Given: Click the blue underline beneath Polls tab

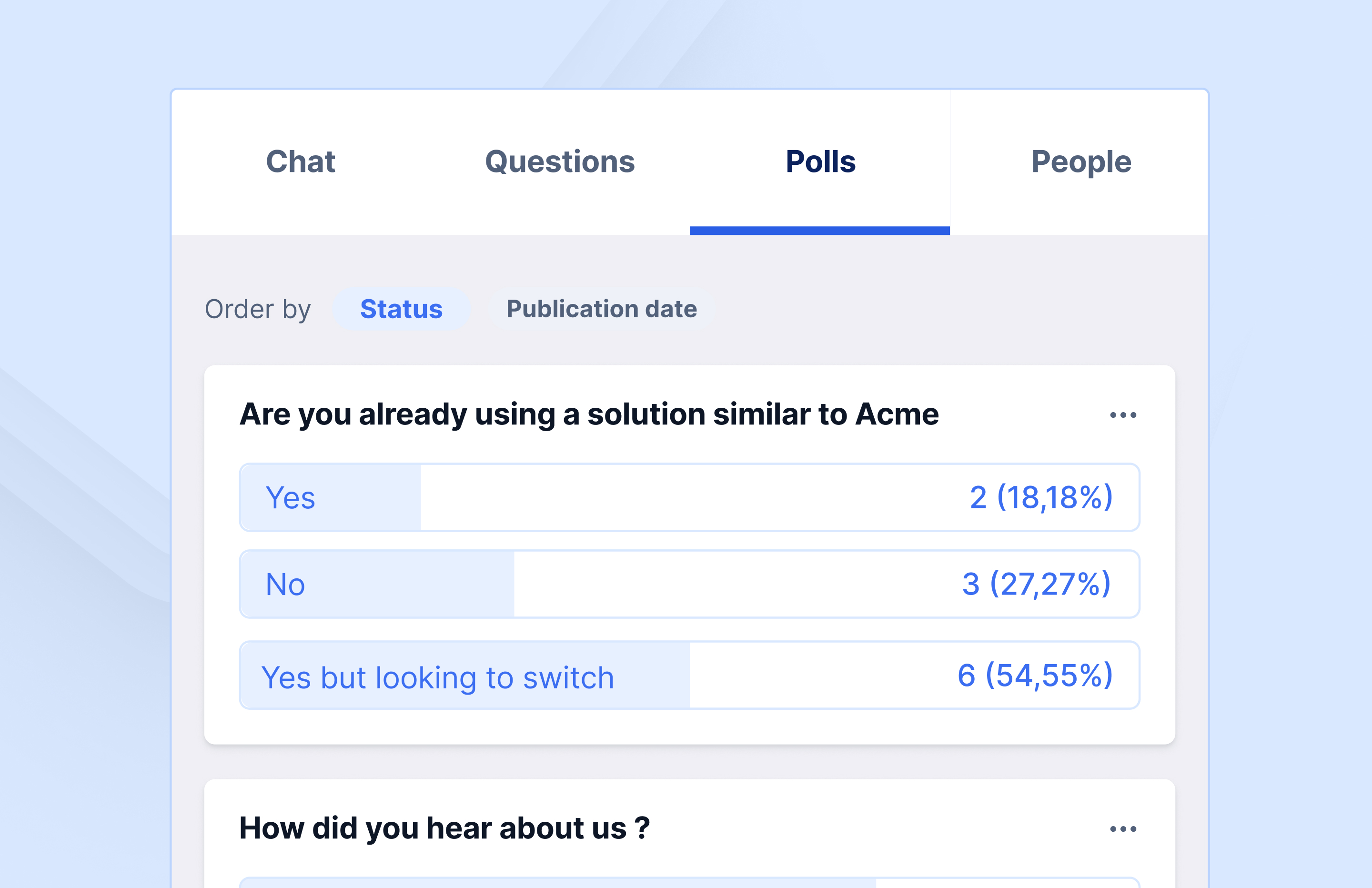Looking at the screenshot, I should [819, 231].
